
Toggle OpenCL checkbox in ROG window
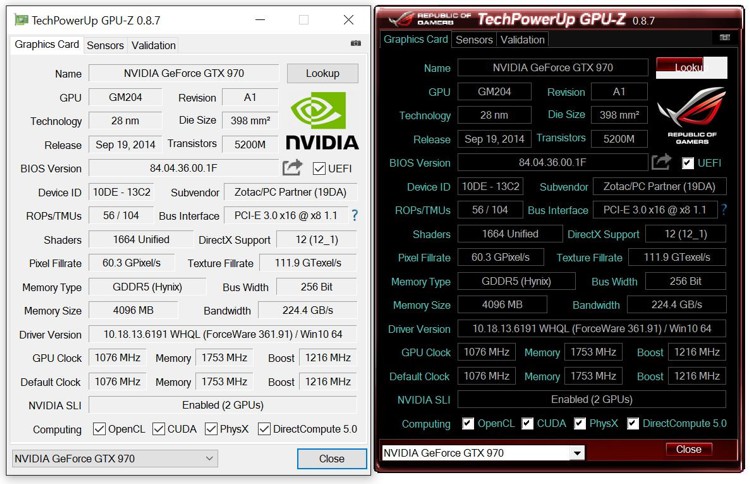(x=468, y=423)
